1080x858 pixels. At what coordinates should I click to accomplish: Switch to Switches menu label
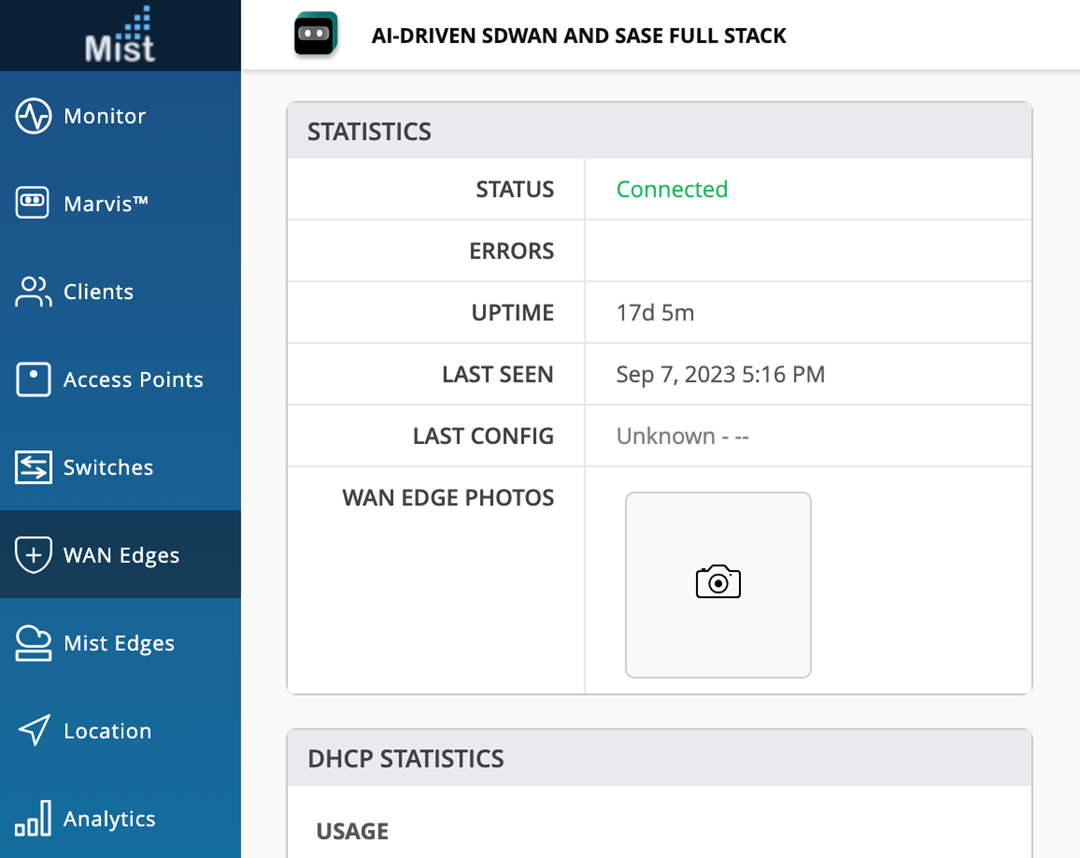tap(108, 467)
